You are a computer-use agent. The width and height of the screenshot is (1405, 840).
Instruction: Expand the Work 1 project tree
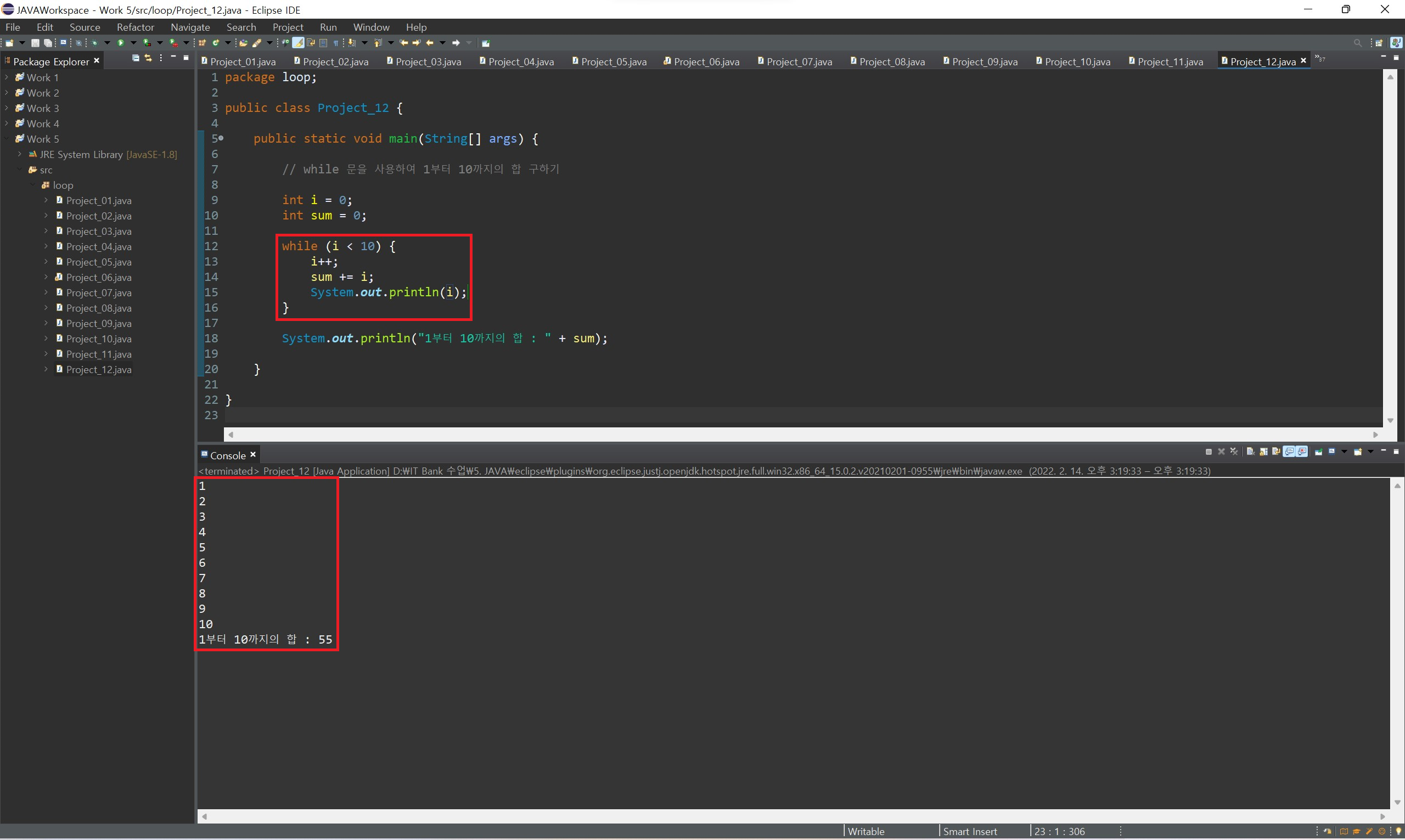(7, 77)
